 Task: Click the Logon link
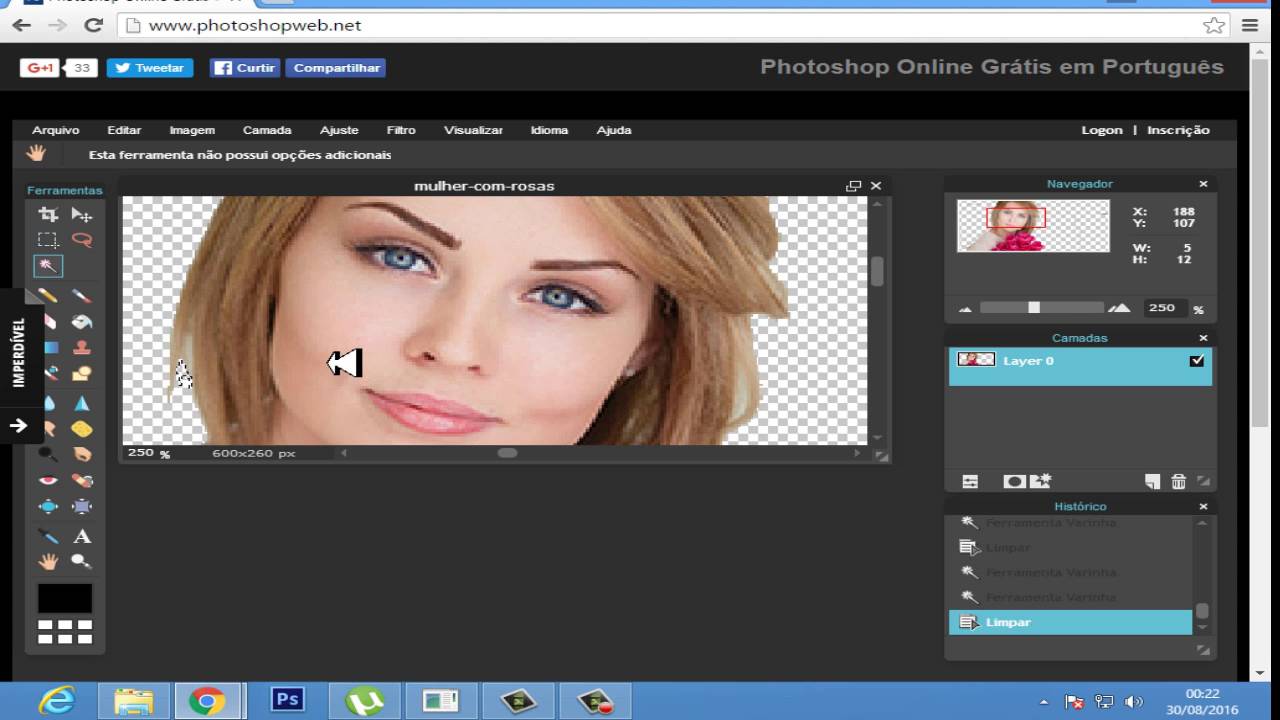(x=1102, y=130)
